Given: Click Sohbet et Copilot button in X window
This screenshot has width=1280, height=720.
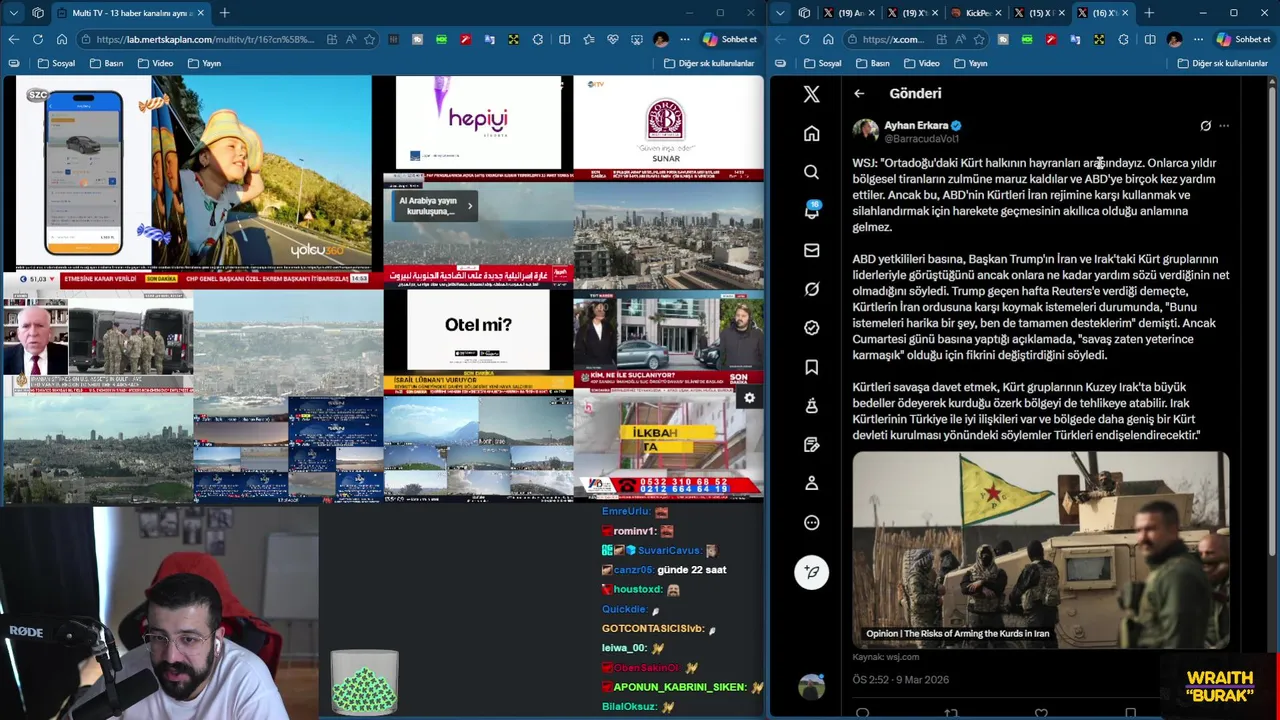Looking at the screenshot, I should [1243, 40].
